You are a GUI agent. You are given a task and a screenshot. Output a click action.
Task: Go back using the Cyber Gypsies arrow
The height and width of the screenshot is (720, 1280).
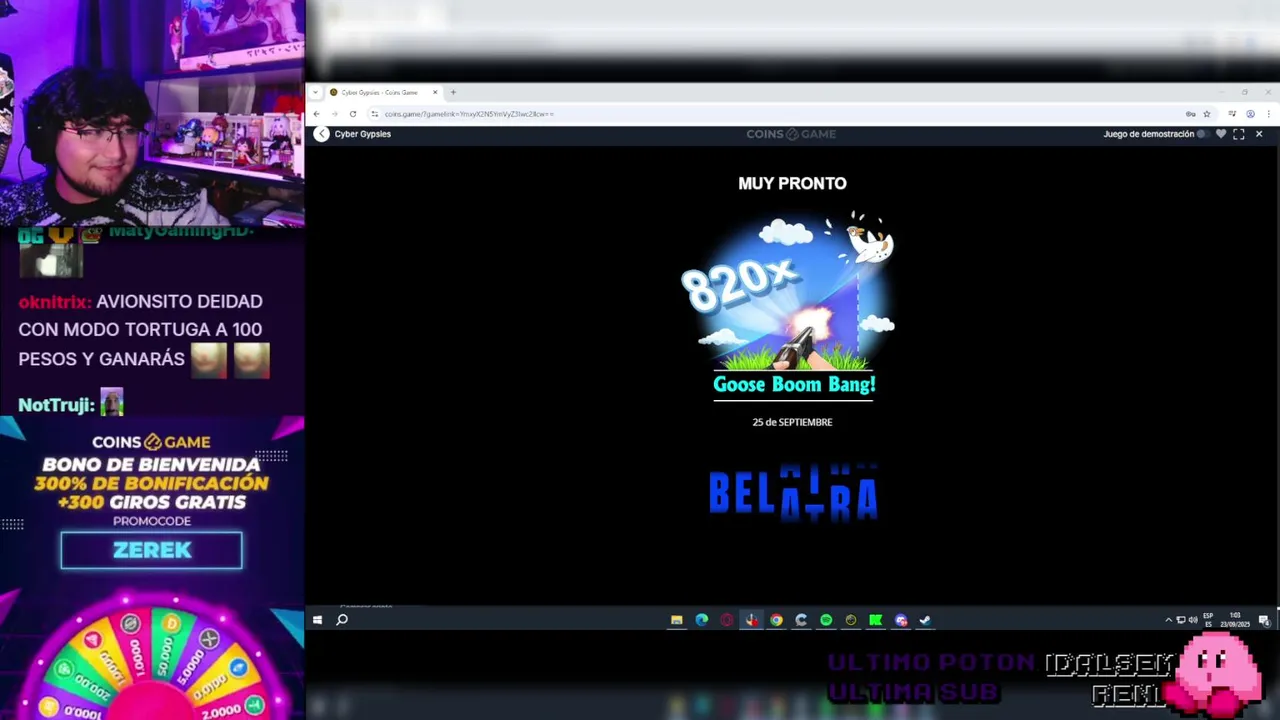321,134
